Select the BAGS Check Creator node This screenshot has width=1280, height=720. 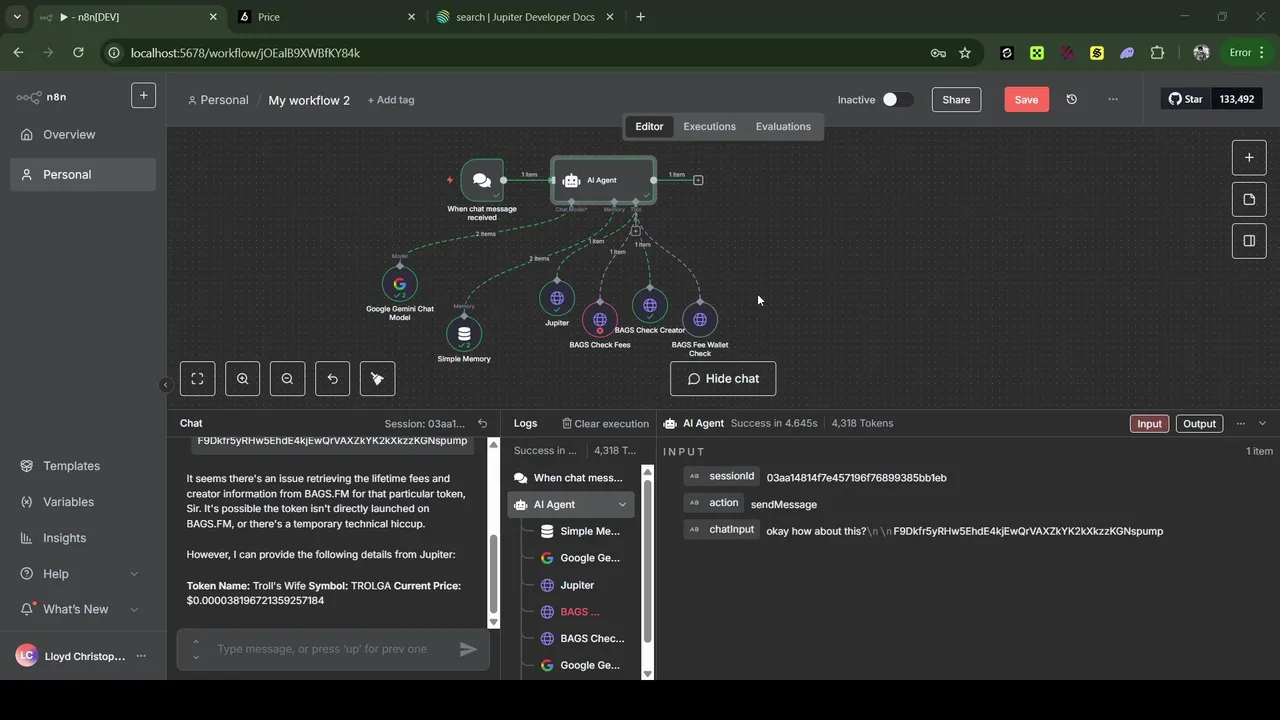click(650, 306)
